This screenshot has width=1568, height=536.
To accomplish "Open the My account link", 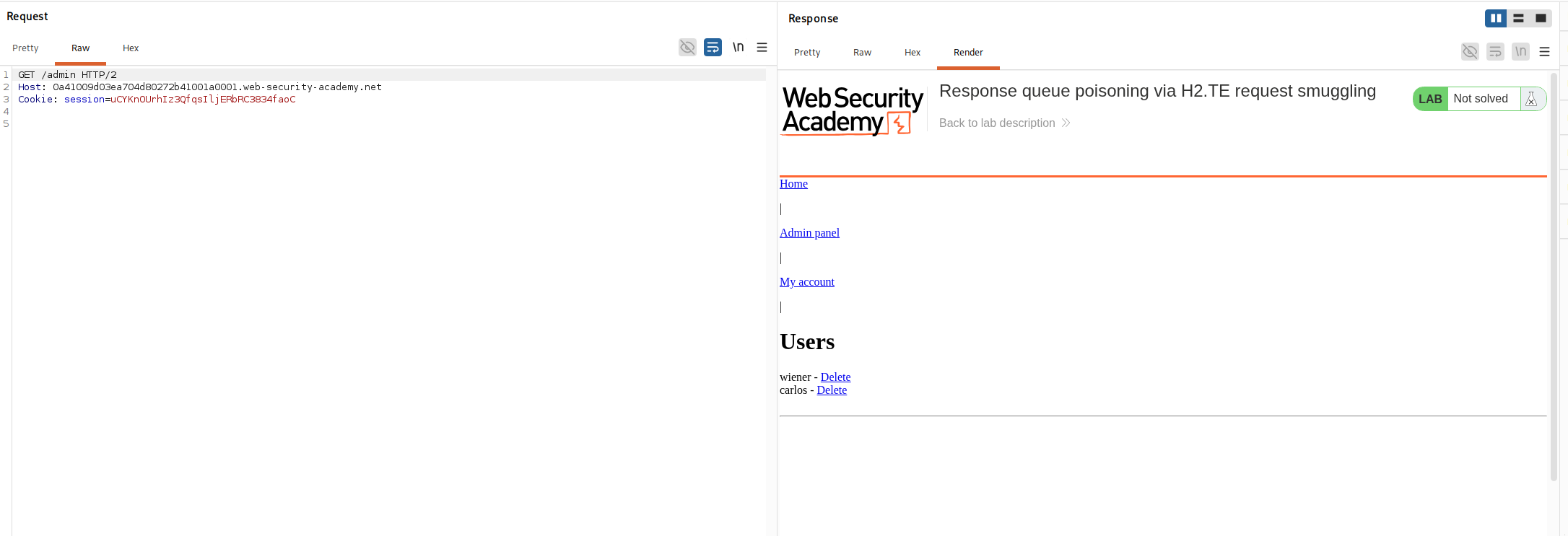I will (x=807, y=282).
